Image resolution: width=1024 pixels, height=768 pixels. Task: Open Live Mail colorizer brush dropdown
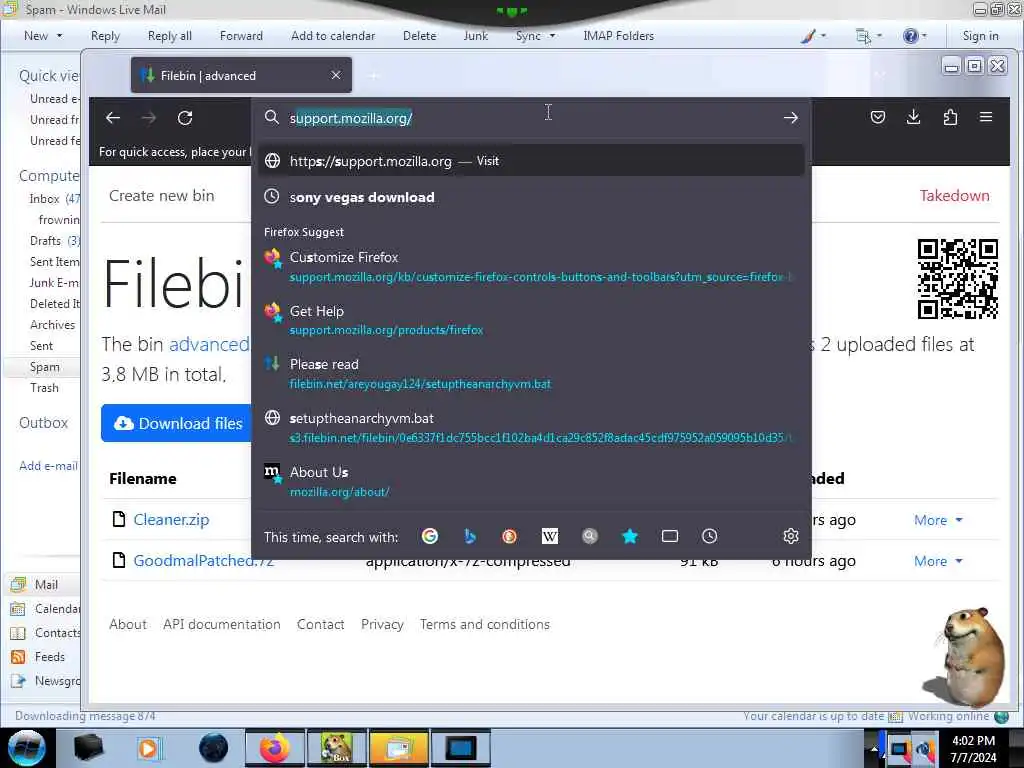[813, 36]
